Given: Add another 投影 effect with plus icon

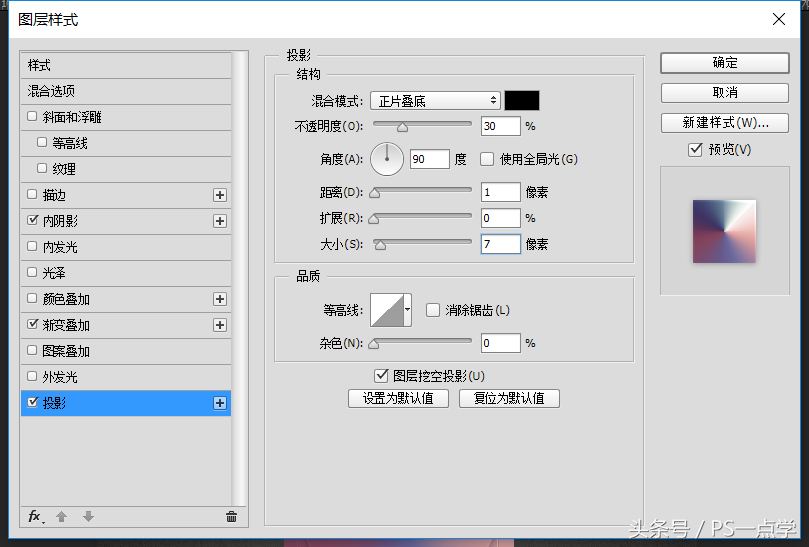Looking at the screenshot, I should [x=220, y=403].
